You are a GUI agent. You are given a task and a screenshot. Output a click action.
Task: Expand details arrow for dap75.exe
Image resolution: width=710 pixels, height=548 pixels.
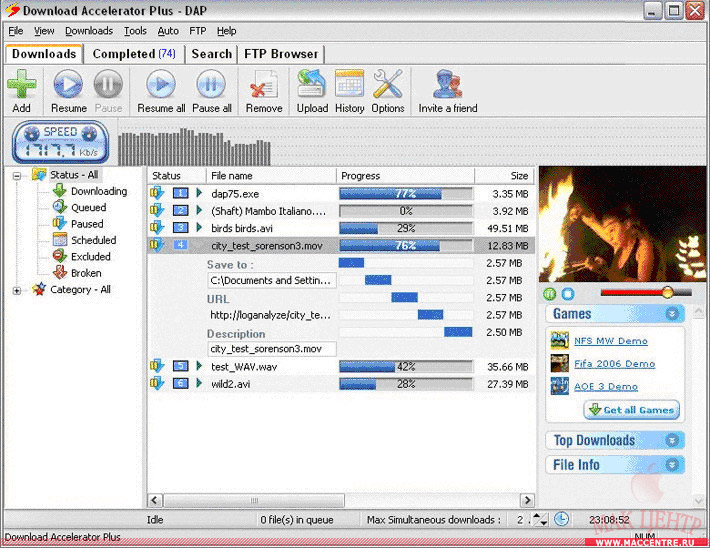tap(199, 193)
